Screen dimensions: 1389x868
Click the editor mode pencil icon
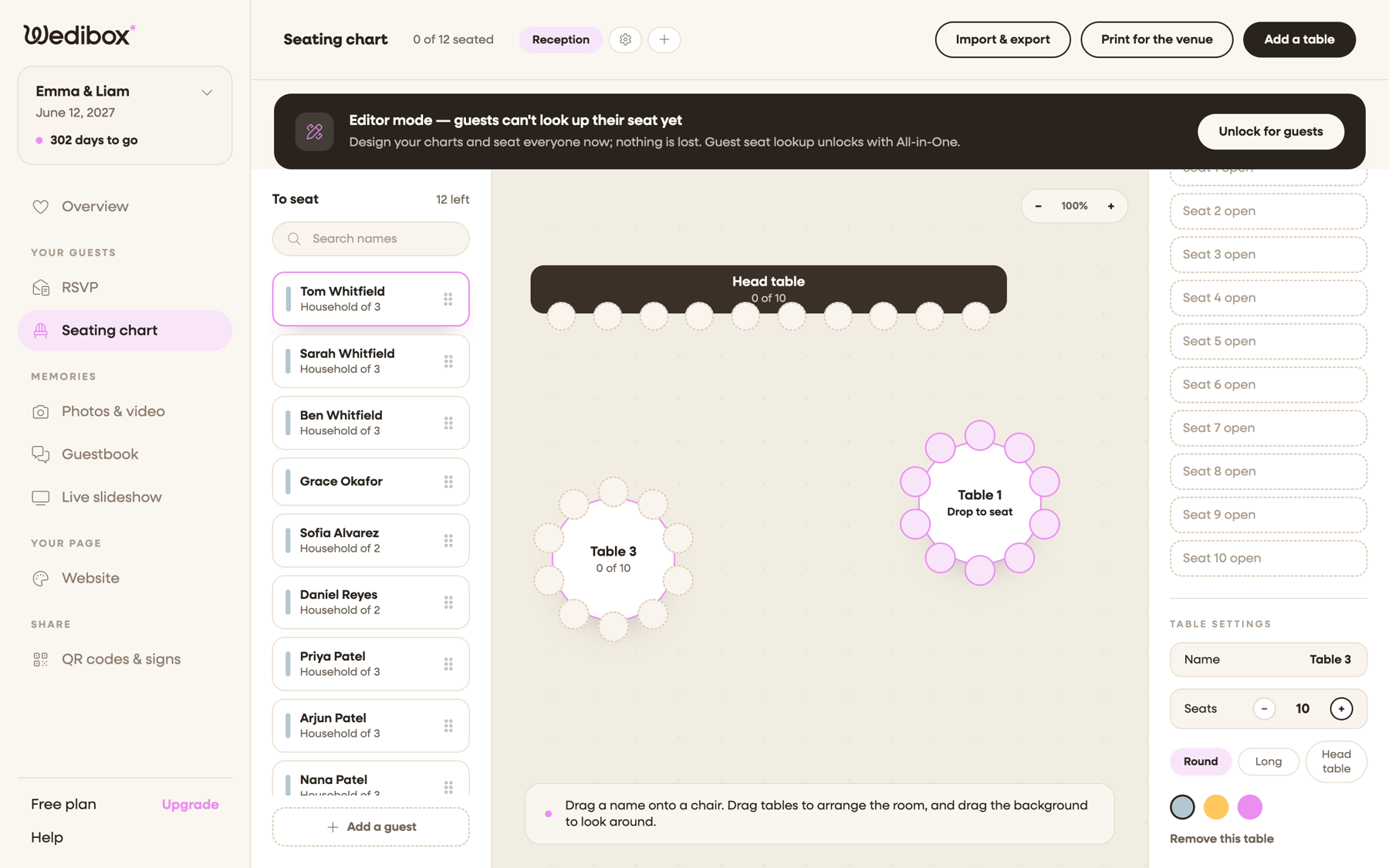click(x=314, y=131)
